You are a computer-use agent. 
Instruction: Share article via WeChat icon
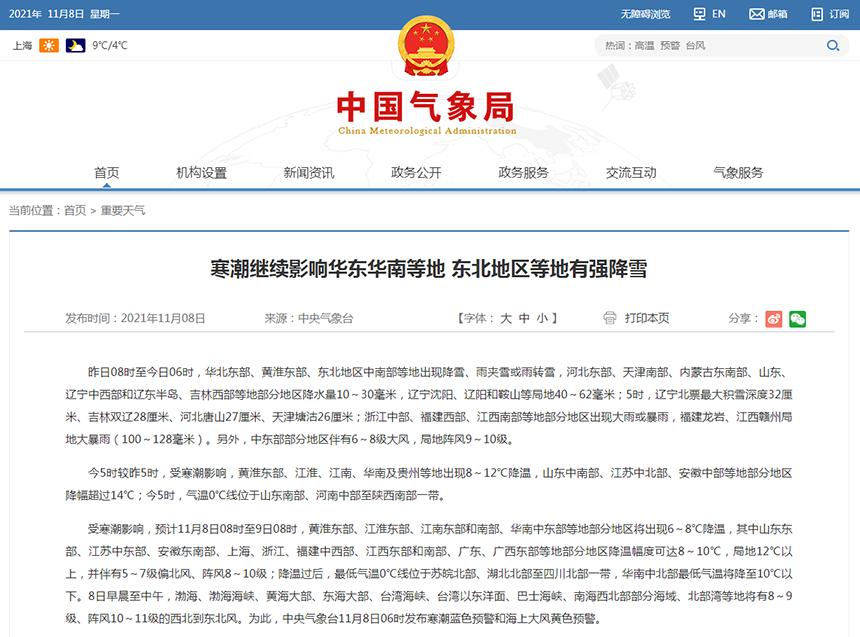(797, 319)
